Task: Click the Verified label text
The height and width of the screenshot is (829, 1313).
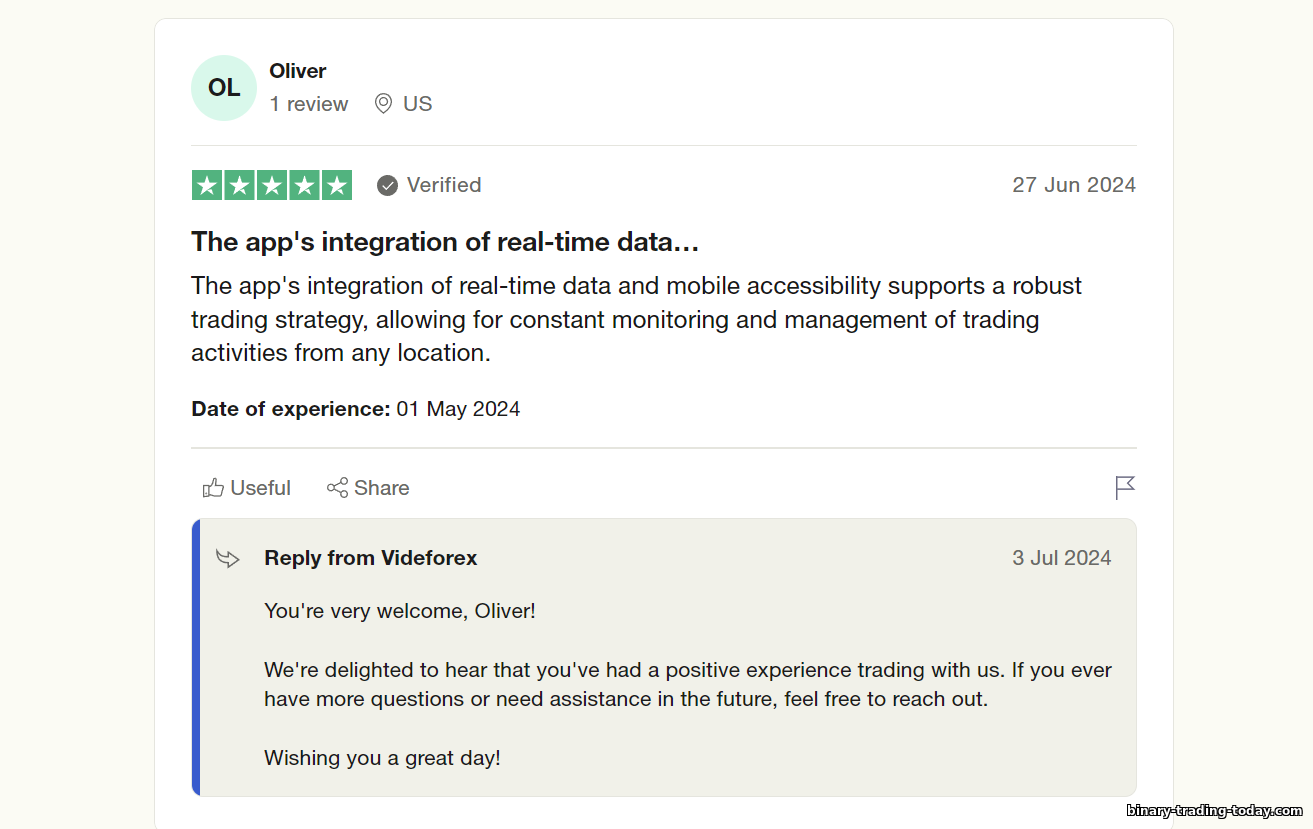Action: (x=444, y=185)
